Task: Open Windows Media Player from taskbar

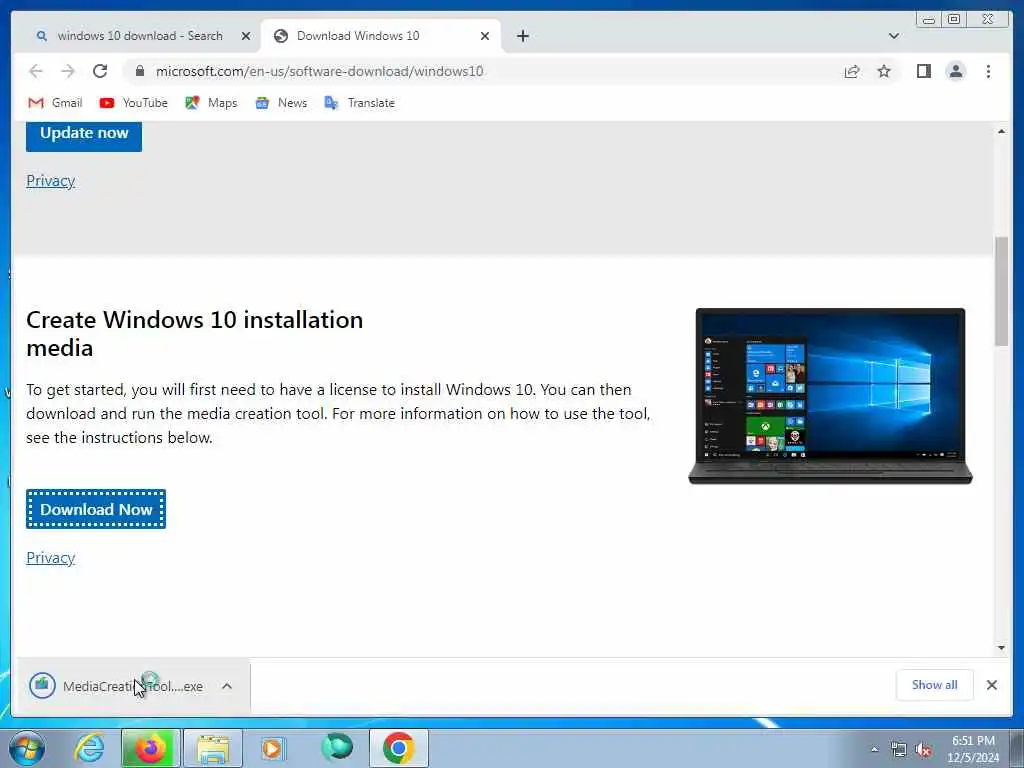Action: [x=273, y=748]
